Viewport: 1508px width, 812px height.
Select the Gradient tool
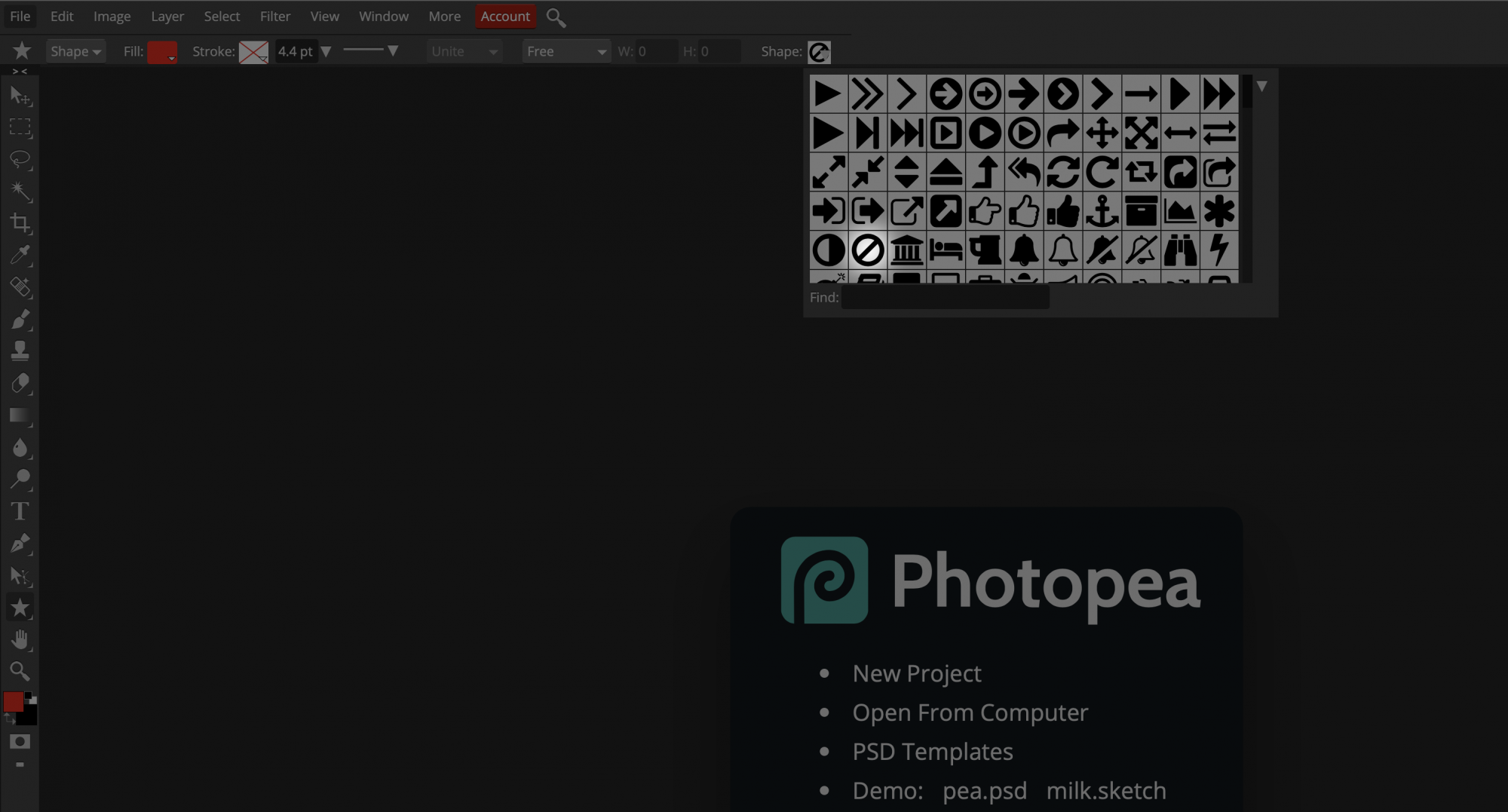point(20,415)
